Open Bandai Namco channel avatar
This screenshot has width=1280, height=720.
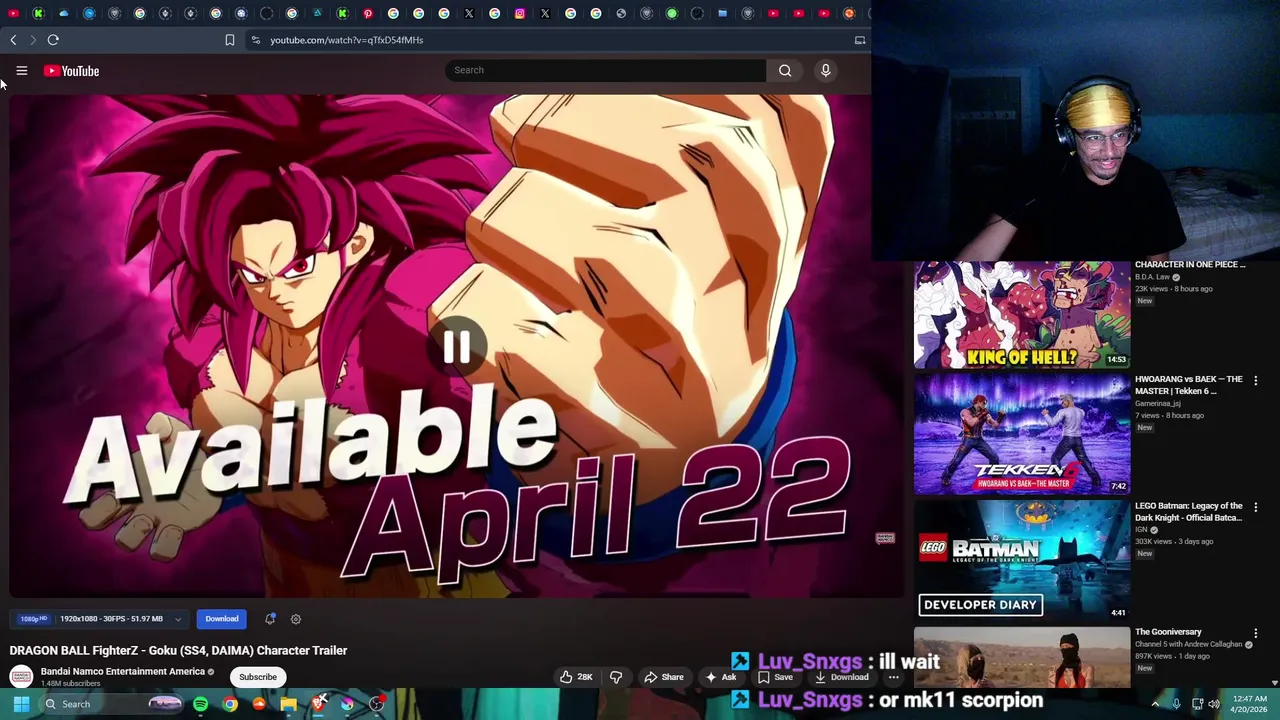[21, 677]
